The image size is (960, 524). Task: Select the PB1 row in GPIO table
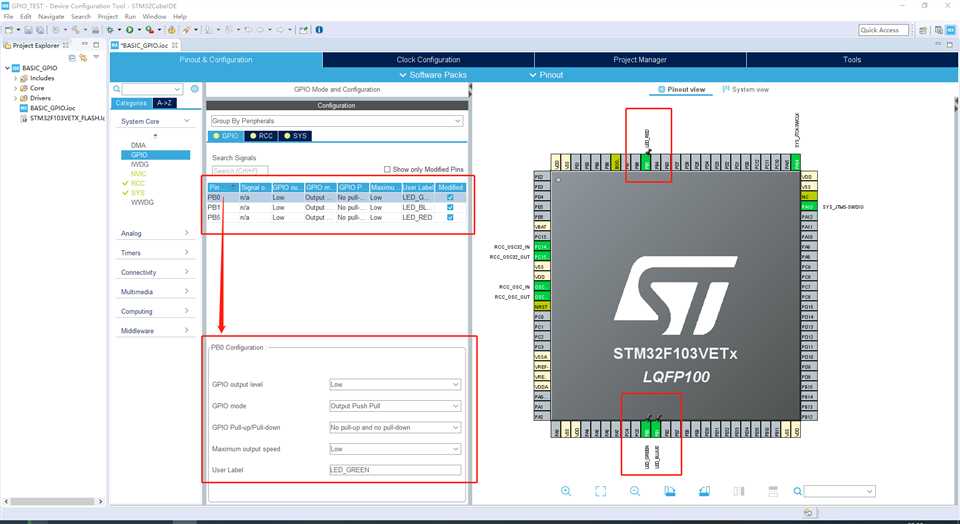coord(337,208)
